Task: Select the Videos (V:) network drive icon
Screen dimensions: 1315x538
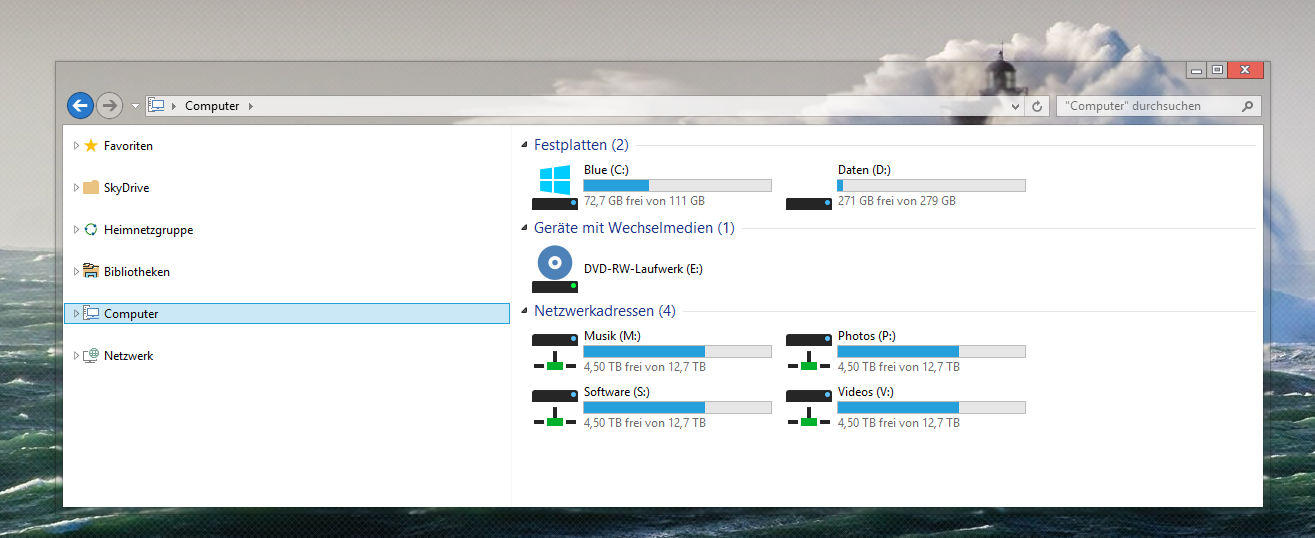Action: point(809,409)
